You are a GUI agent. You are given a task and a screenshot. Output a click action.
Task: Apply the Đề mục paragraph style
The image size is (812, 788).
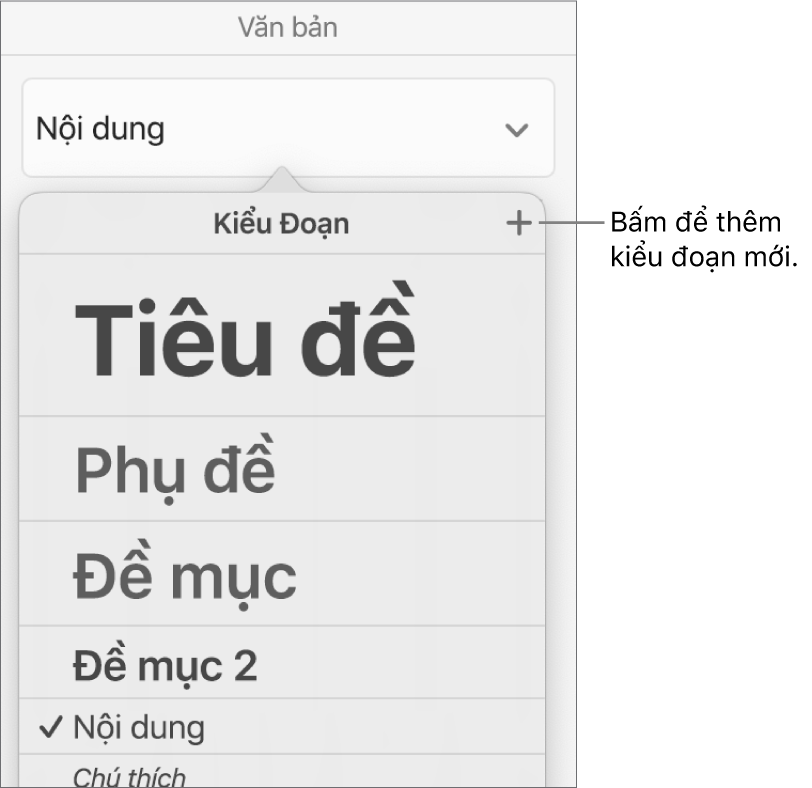282,574
